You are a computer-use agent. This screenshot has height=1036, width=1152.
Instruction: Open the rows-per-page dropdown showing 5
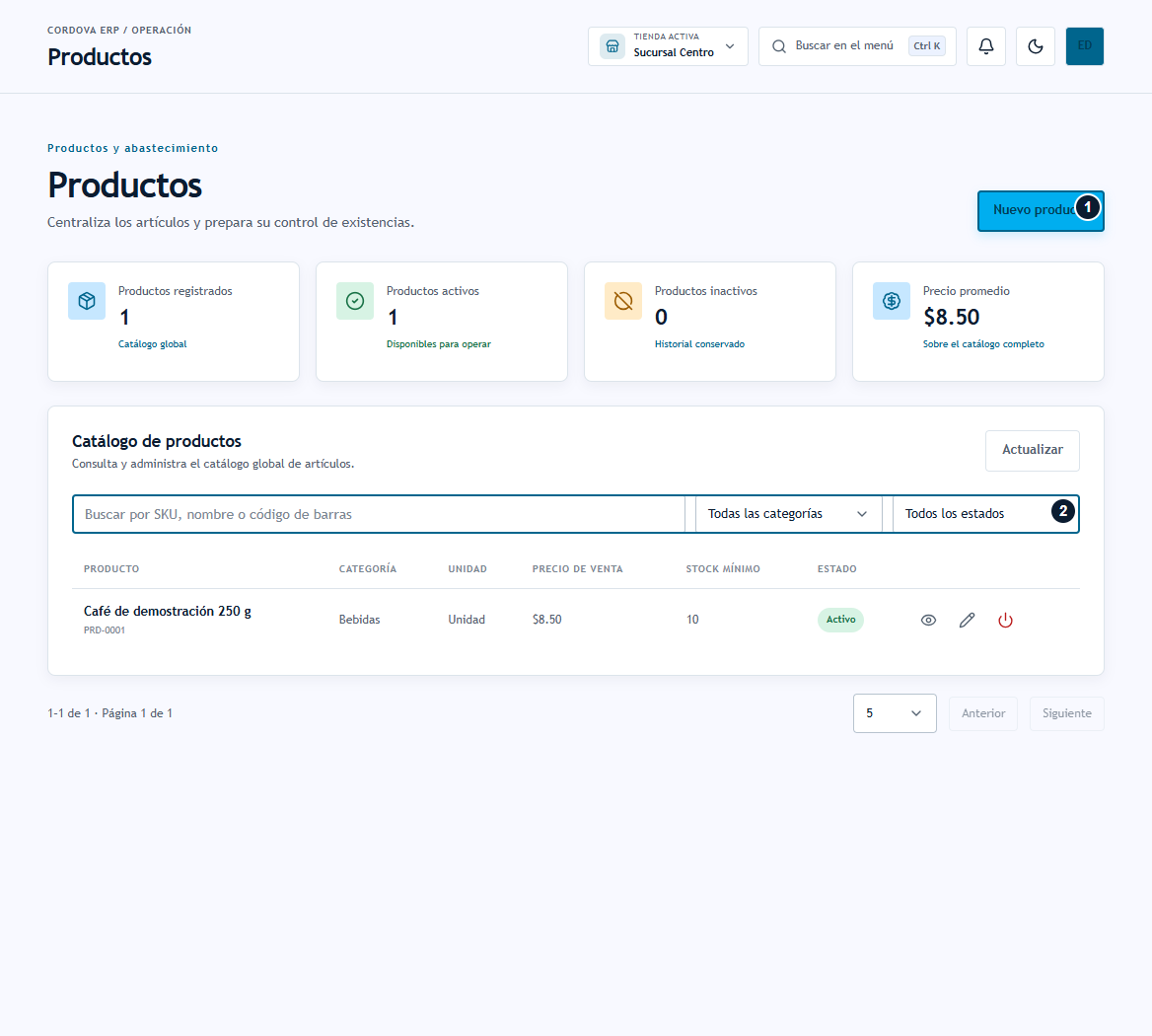tap(895, 713)
